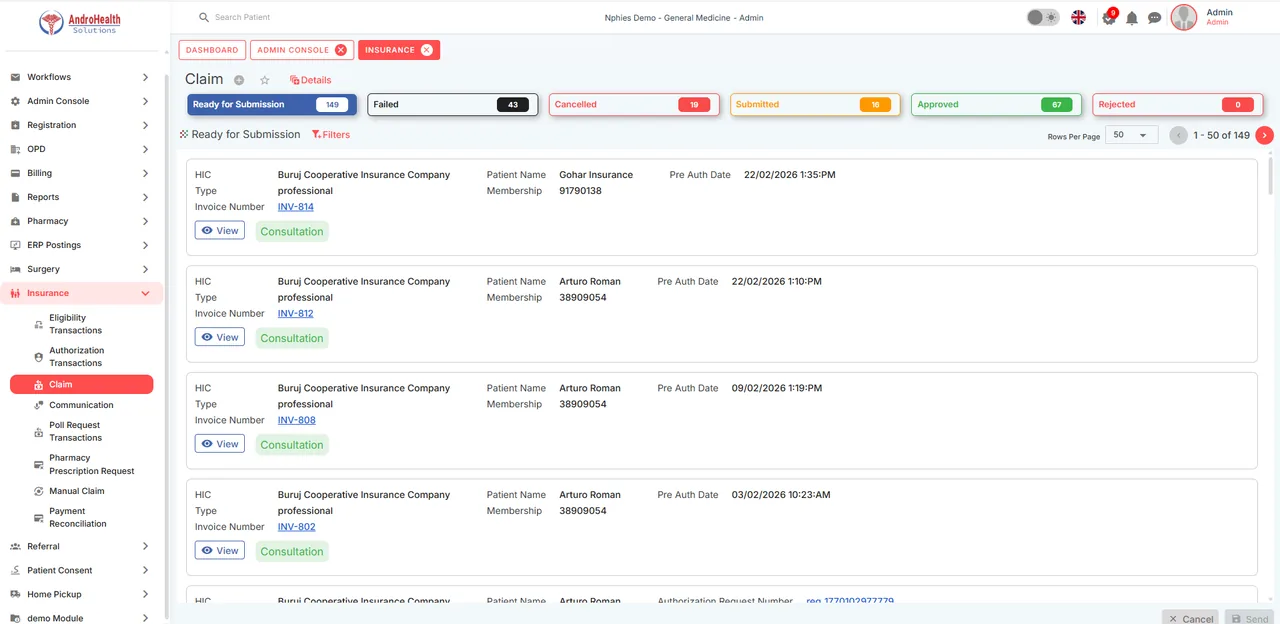Open invoice link INV-808
Viewport: 1280px width, 624px height.
(x=297, y=420)
